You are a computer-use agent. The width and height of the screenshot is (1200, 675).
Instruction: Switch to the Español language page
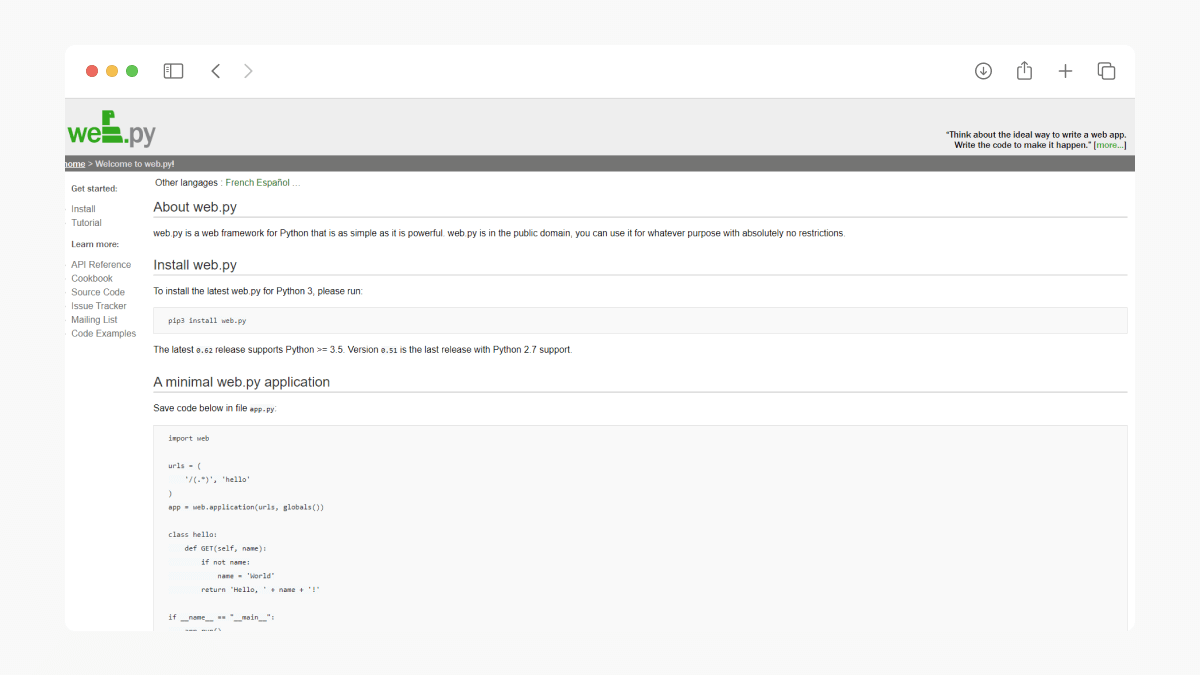click(273, 183)
